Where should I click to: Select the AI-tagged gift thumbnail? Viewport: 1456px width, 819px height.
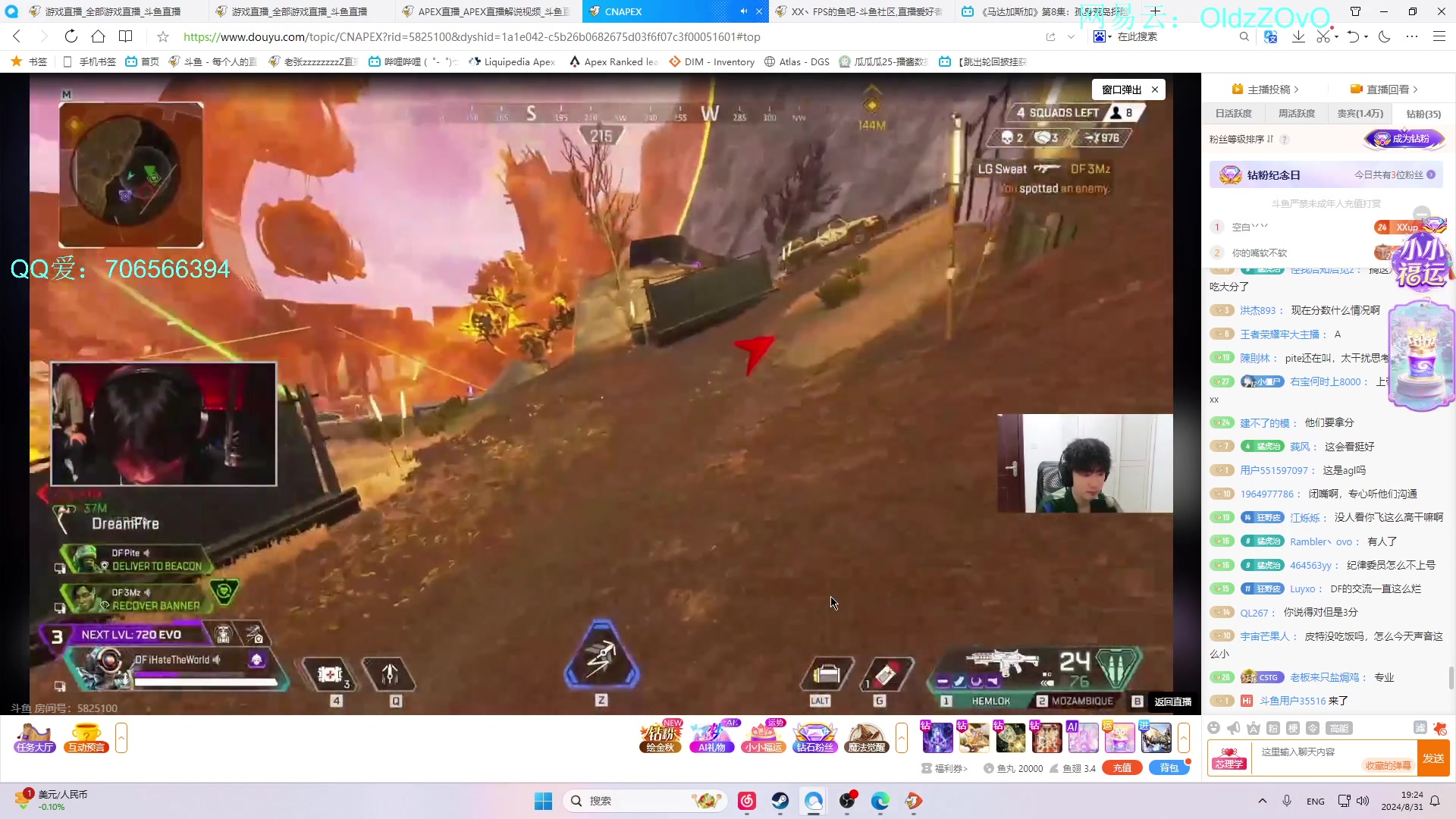[x=1083, y=738]
